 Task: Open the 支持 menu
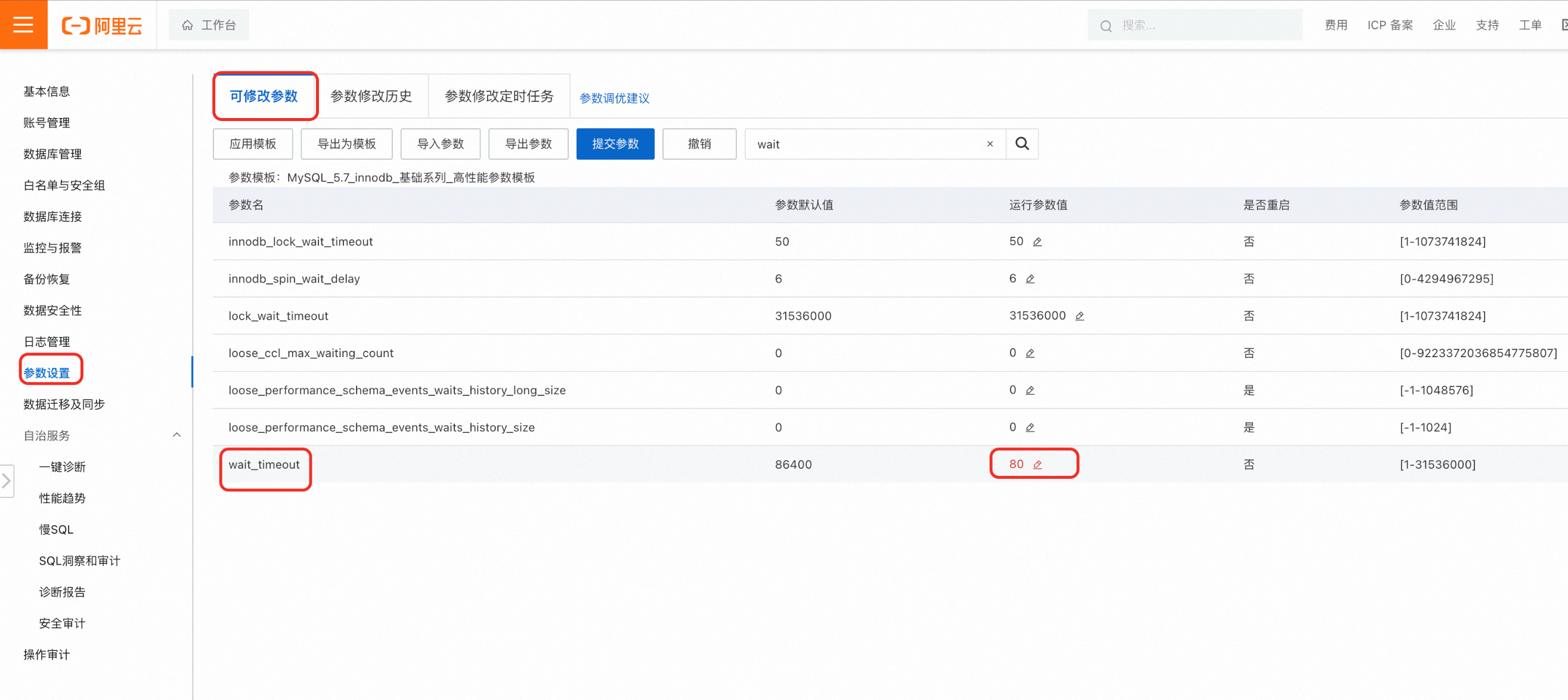pos(1487,25)
